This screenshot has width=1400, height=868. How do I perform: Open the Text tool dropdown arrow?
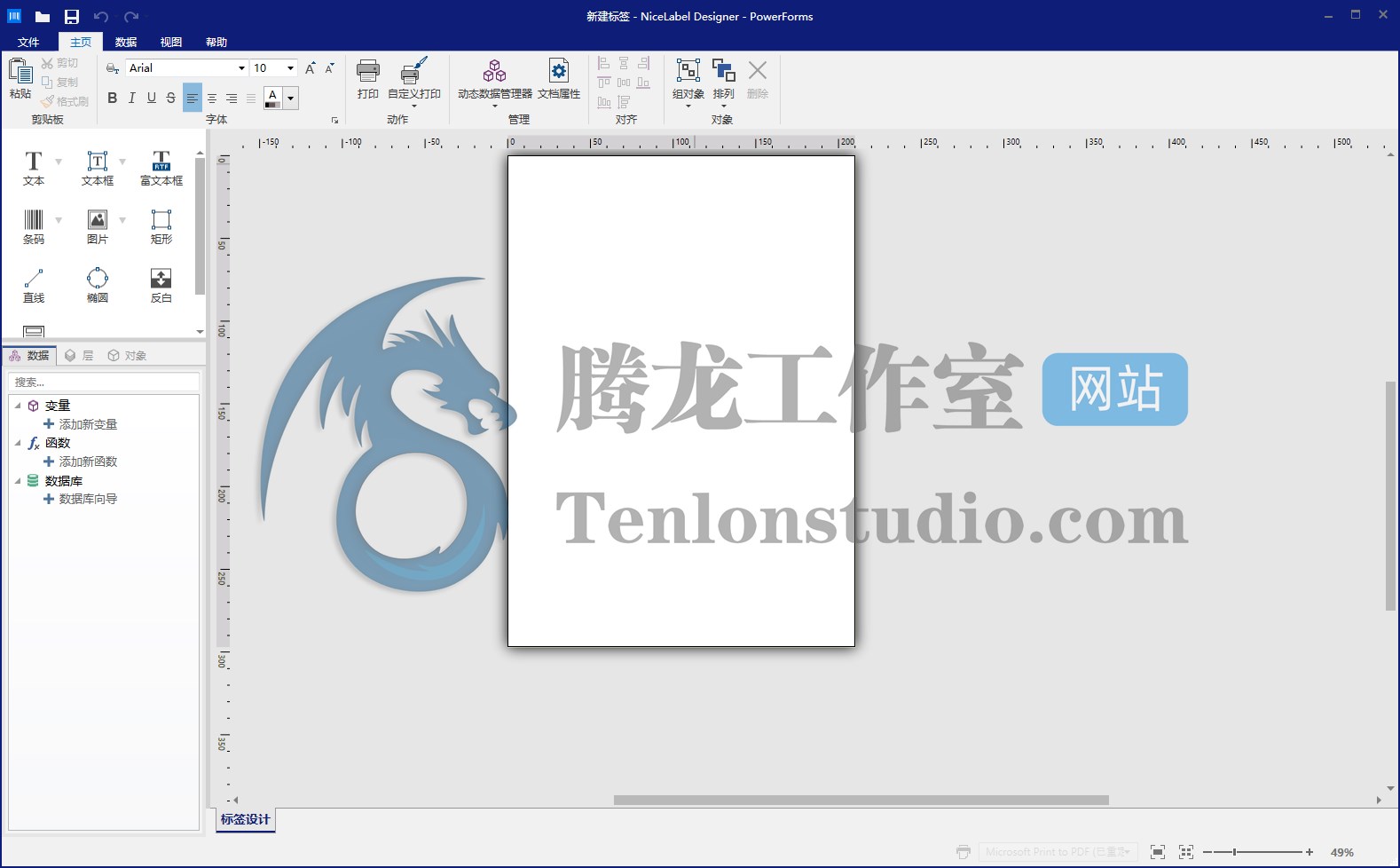pyautogui.click(x=59, y=162)
